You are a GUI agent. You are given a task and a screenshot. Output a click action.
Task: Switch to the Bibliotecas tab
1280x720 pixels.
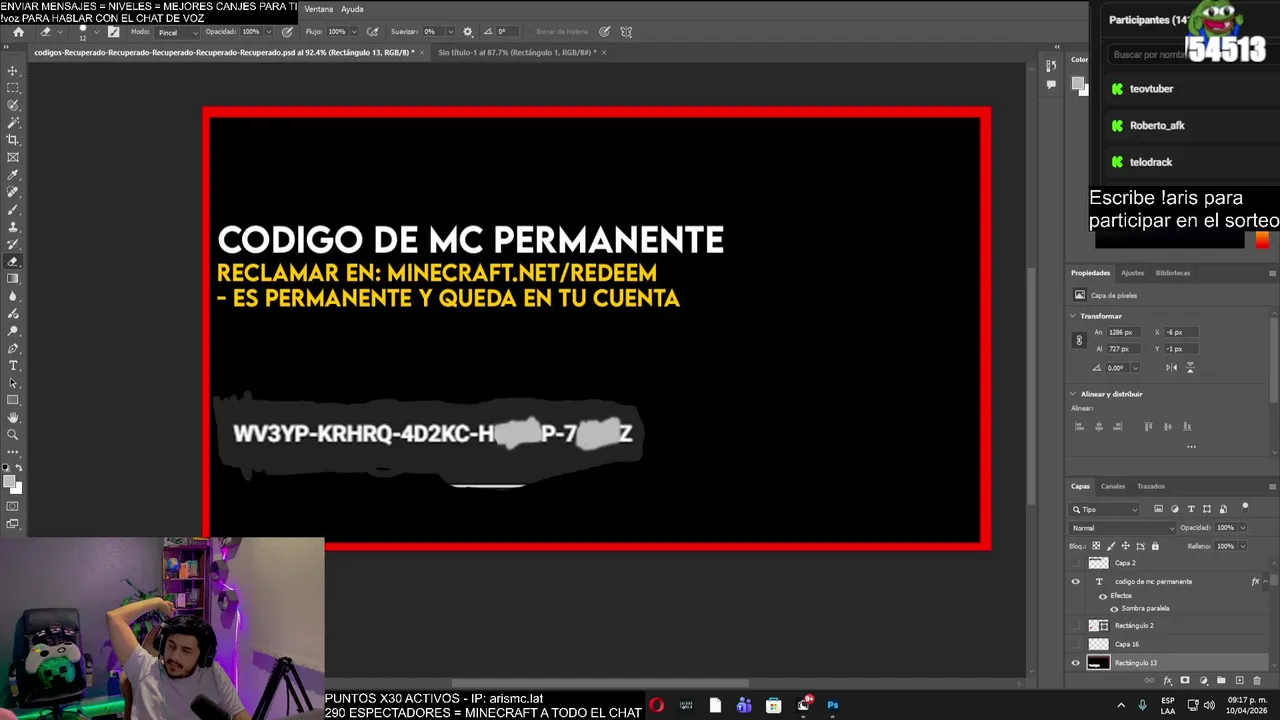click(1173, 273)
